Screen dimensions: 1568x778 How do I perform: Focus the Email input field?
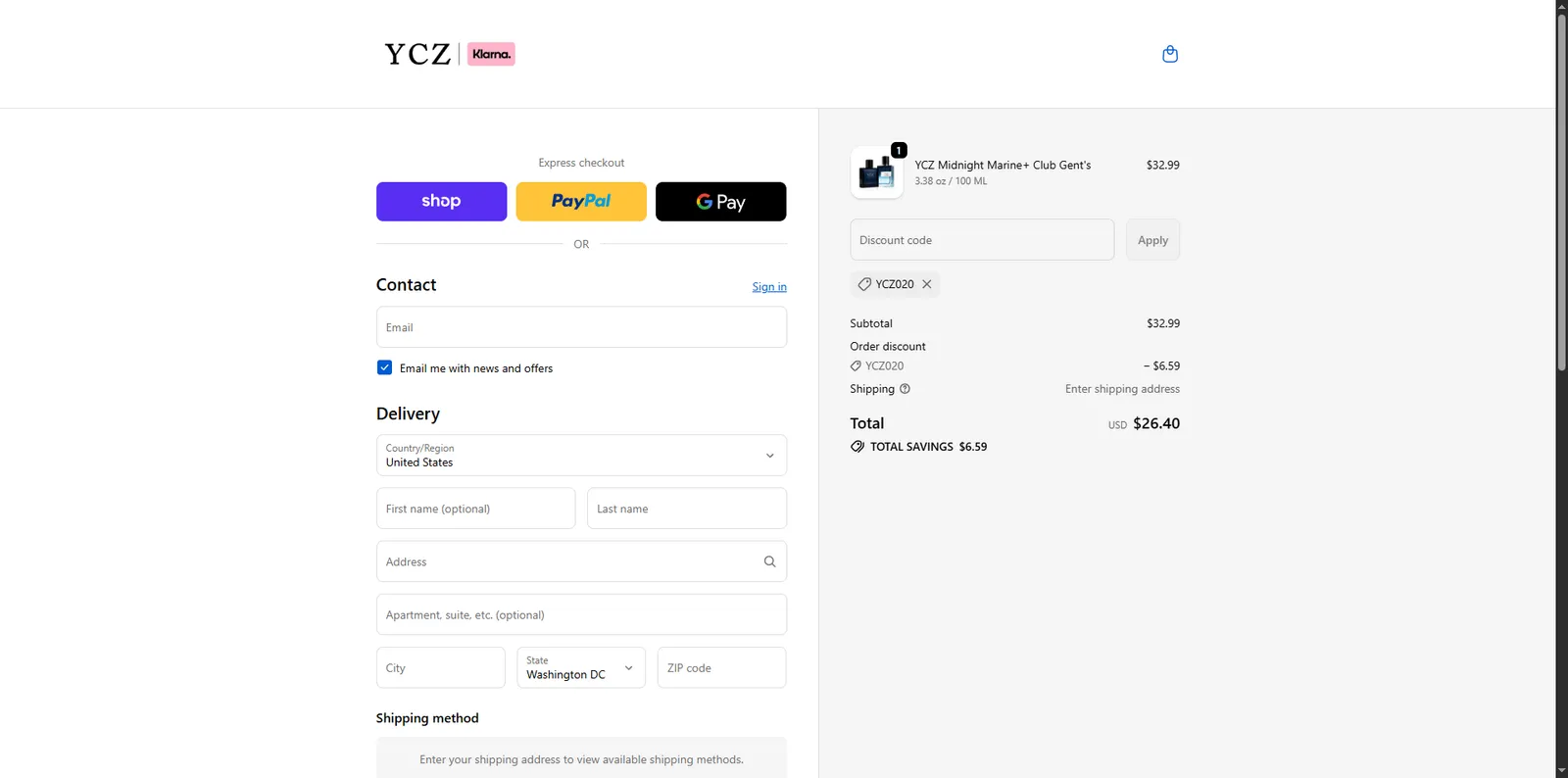click(581, 327)
